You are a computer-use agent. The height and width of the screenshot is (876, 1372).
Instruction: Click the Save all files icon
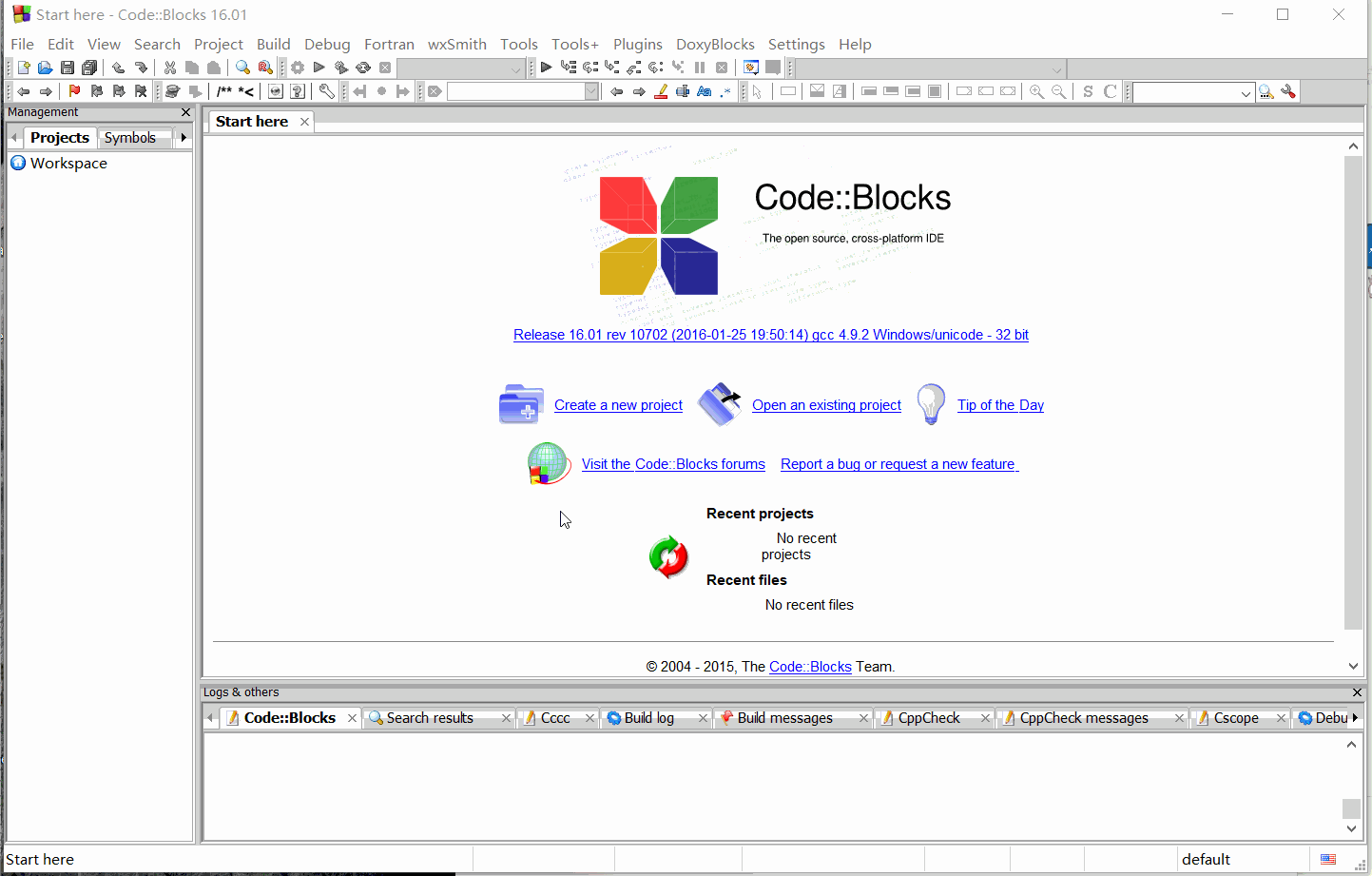point(89,68)
